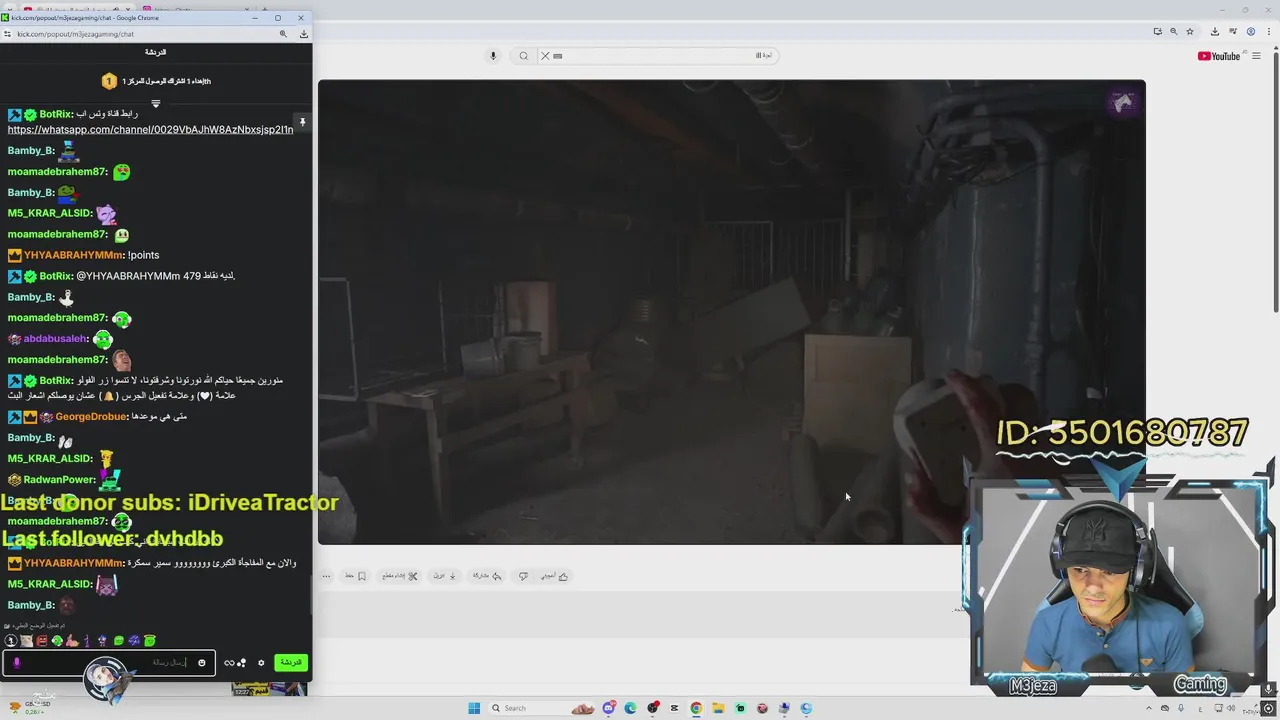Open chat settings gear icon

(261, 663)
